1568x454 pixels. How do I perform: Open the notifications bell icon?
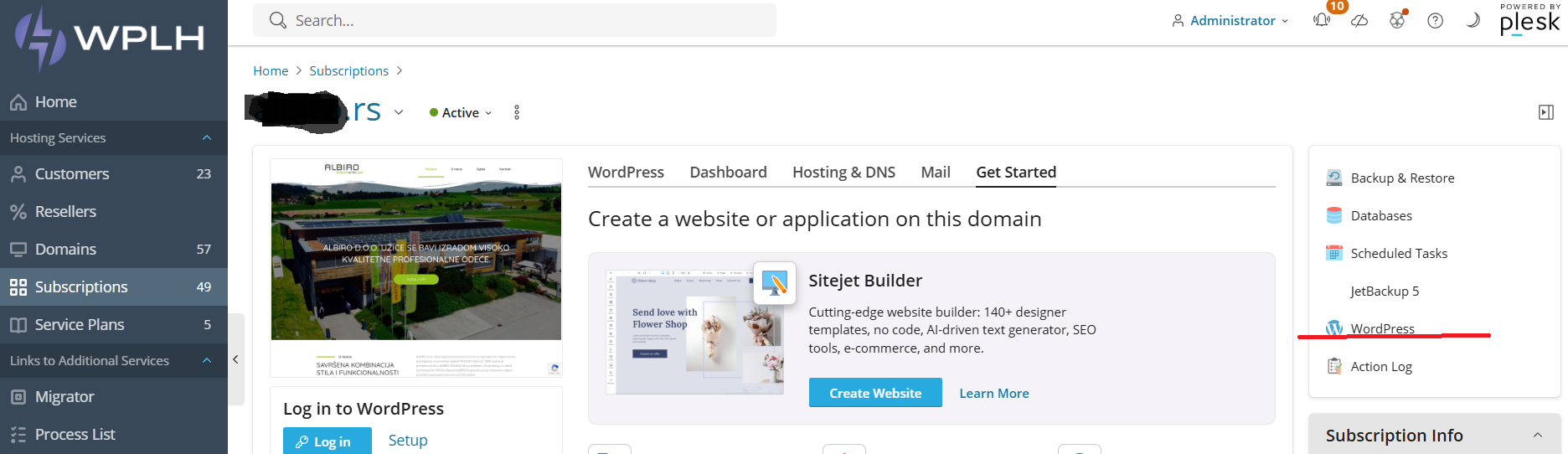click(1322, 20)
